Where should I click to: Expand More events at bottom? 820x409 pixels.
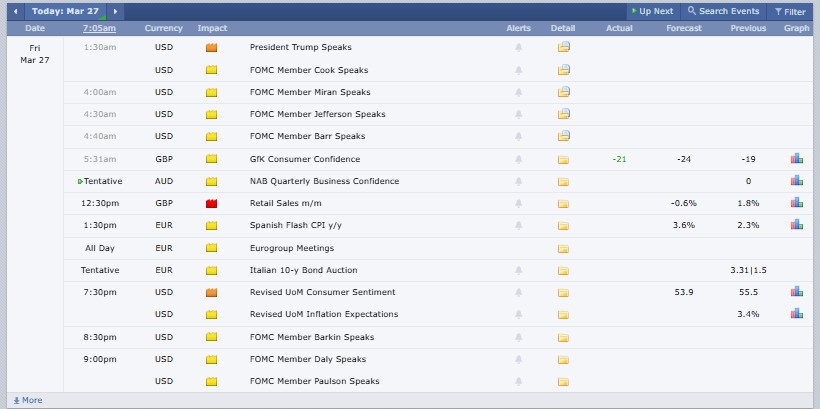point(28,400)
